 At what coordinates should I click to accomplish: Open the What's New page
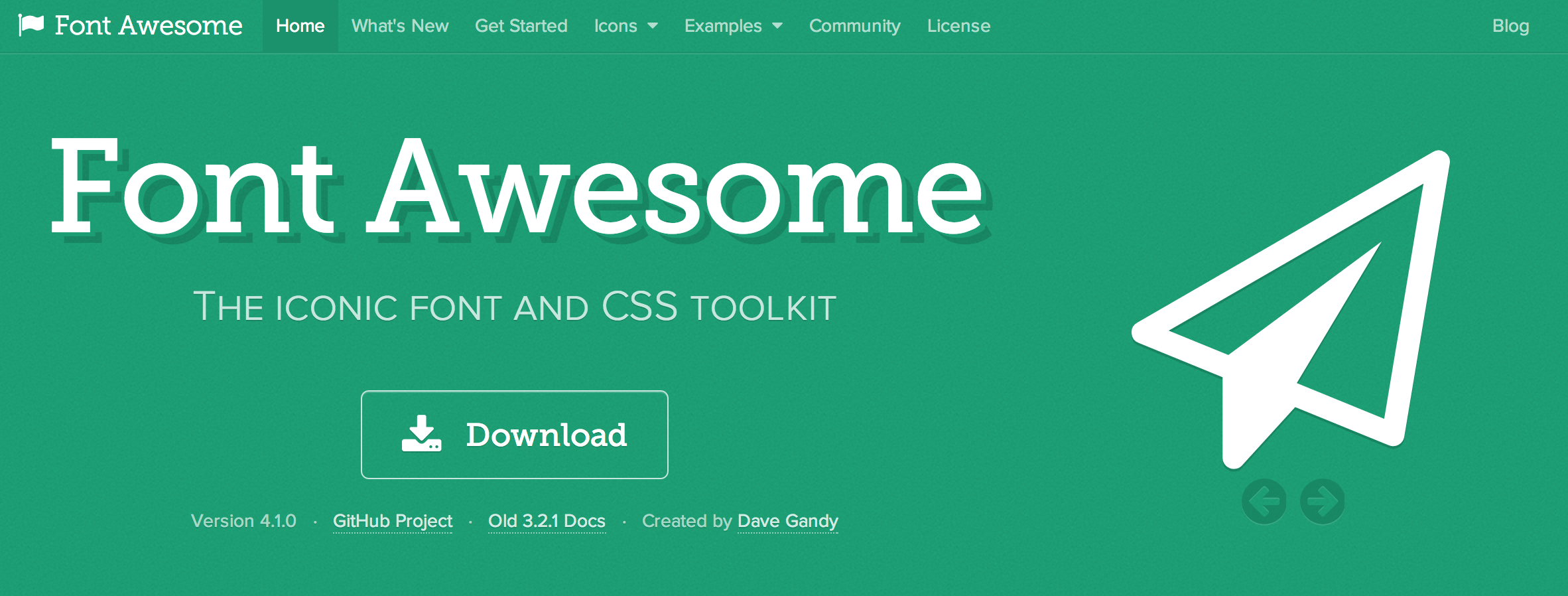400,26
